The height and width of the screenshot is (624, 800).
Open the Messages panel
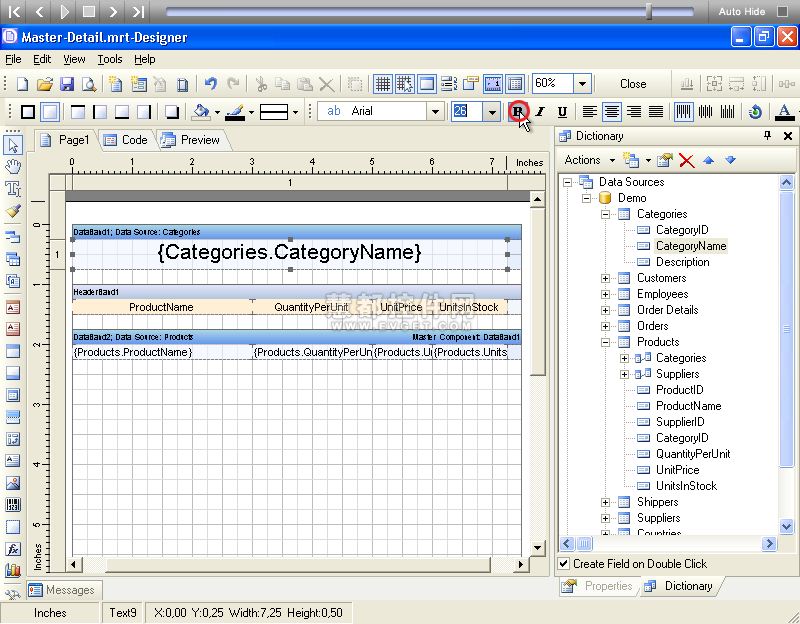pos(63,590)
